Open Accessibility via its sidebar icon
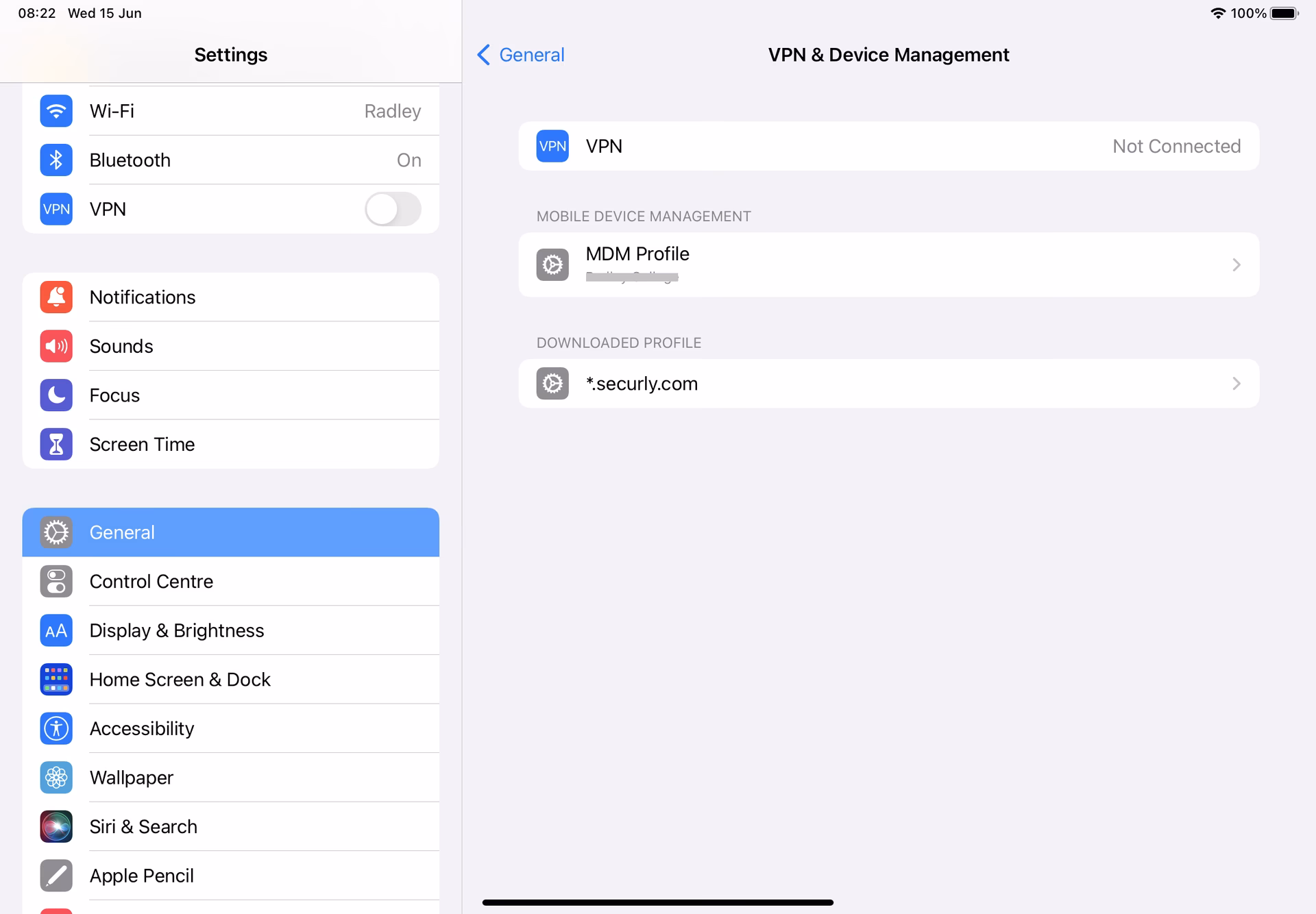This screenshot has height=914, width=1316. [x=56, y=728]
